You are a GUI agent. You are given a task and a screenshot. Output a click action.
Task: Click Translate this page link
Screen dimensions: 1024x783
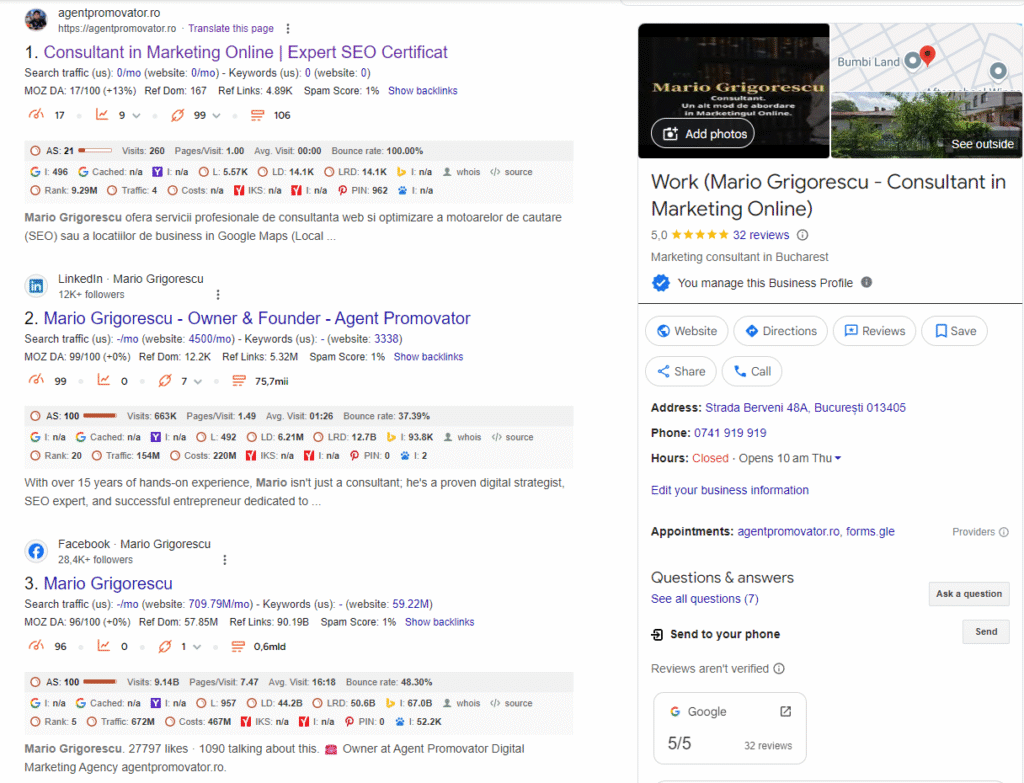pos(231,29)
